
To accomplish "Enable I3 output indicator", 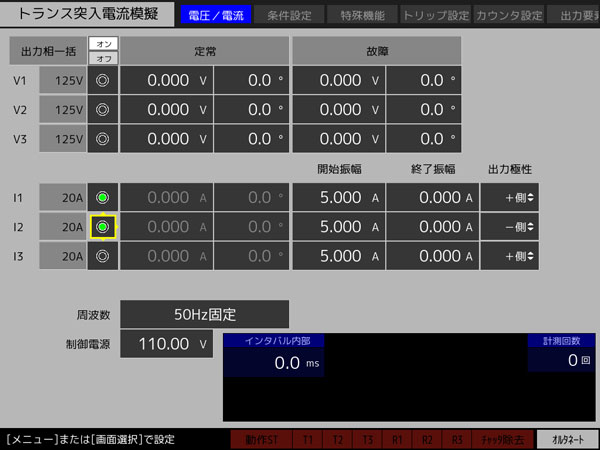I will [x=102, y=256].
